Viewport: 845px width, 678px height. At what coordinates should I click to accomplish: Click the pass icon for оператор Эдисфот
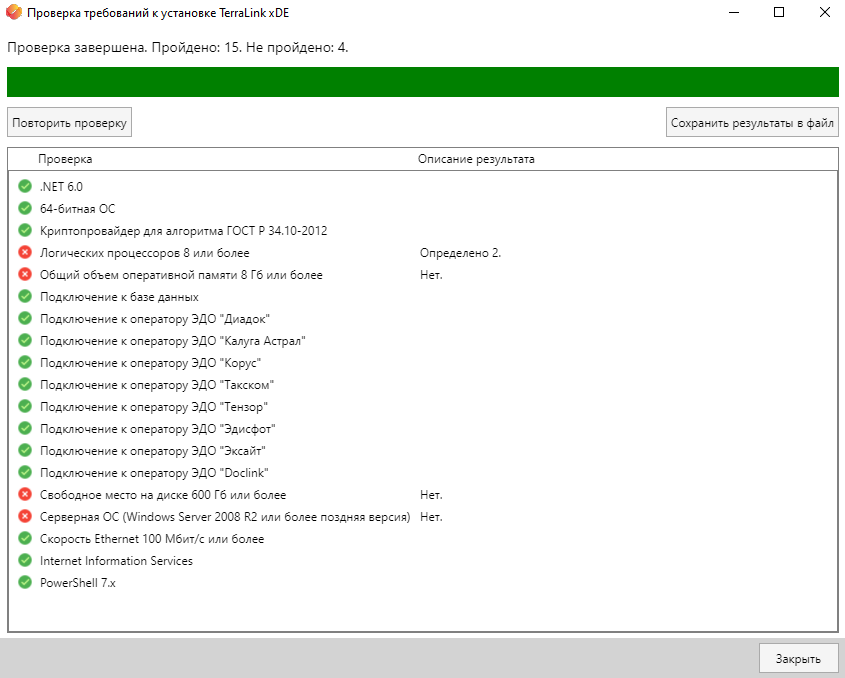[x=25, y=428]
